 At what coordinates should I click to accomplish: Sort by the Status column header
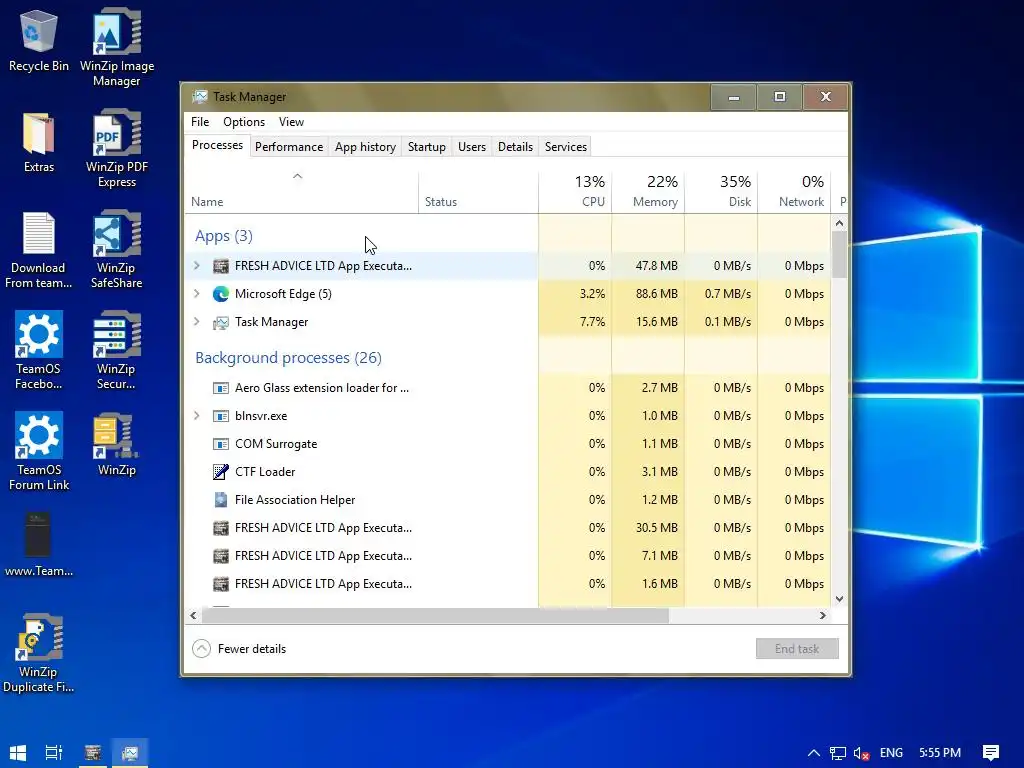(478, 193)
